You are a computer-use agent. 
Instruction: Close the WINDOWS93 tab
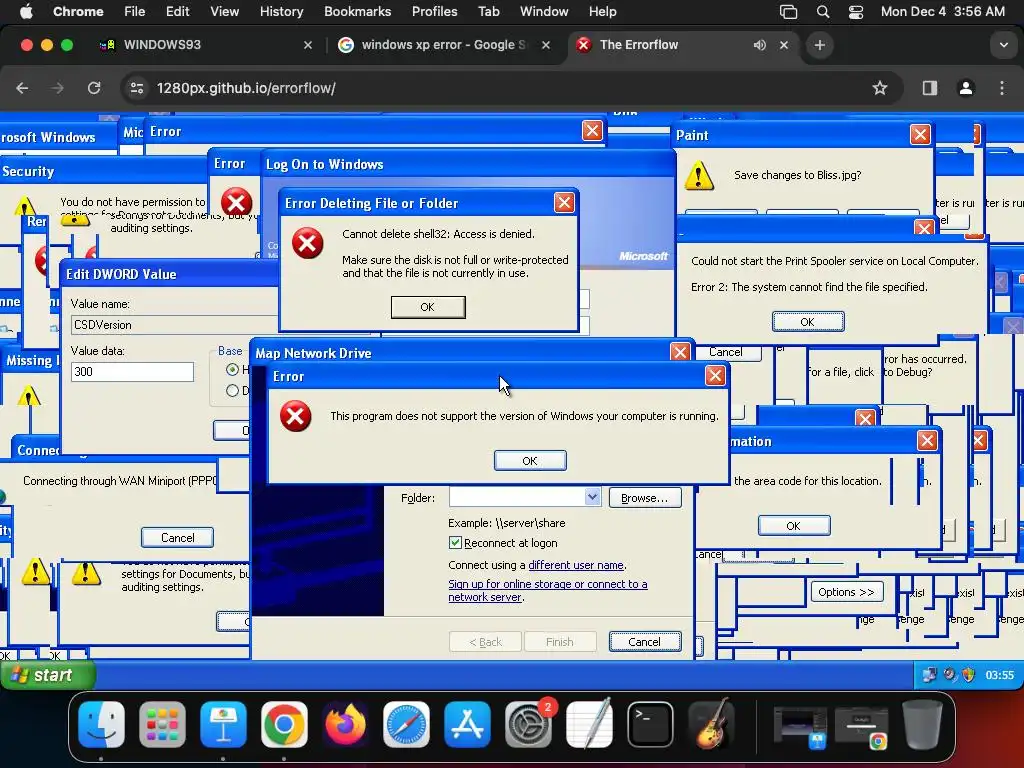[x=308, y=45]
